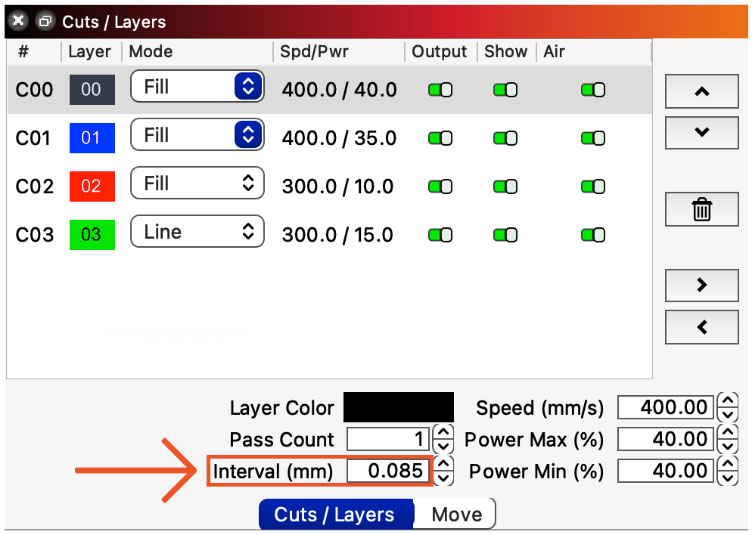754x535 pixels.
Task: Click the 300.0 / 10.0 speed/power value
Action: pyautogui.click(x=338, y=187)
